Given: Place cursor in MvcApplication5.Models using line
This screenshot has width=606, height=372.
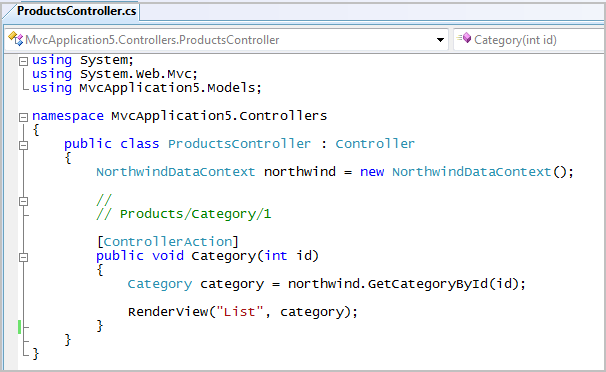Looking at the screenshot, I should pos(147,88).
